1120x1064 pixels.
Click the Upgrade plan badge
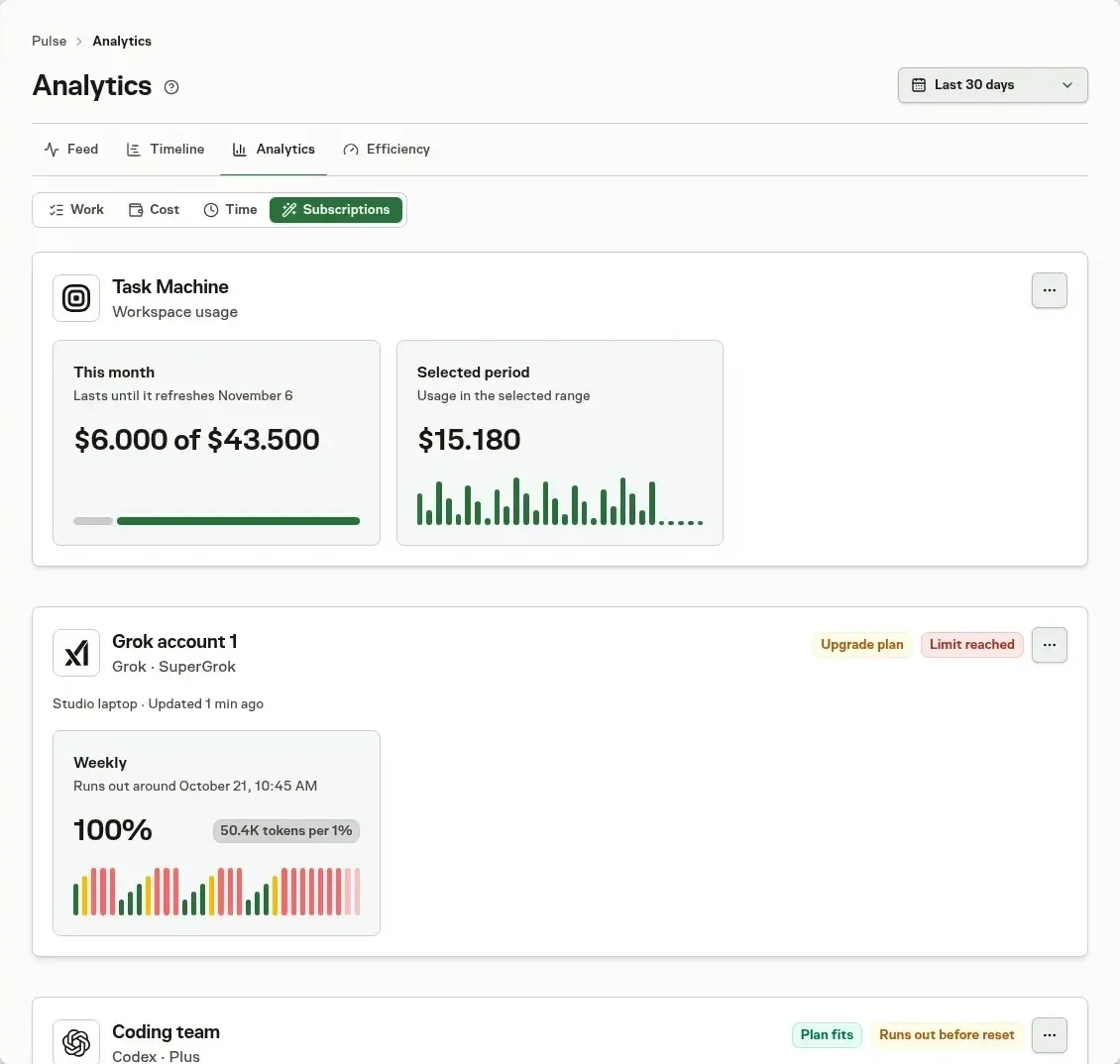(x=861, y=645)
